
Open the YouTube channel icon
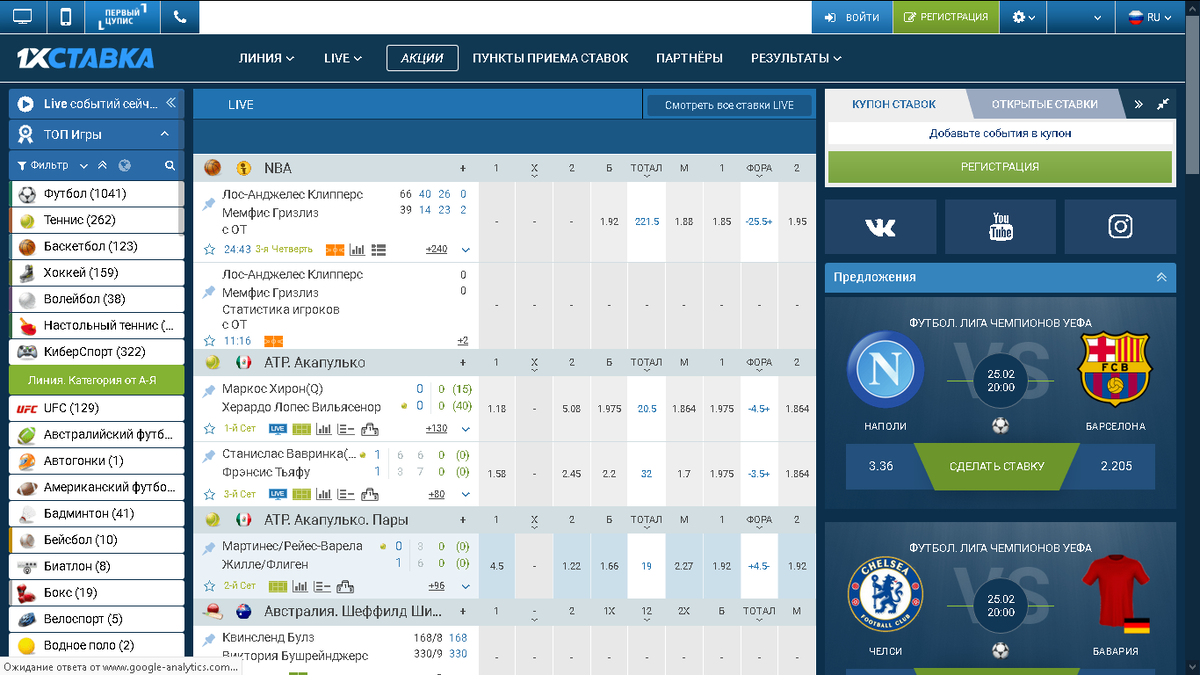pos(1000,227)
